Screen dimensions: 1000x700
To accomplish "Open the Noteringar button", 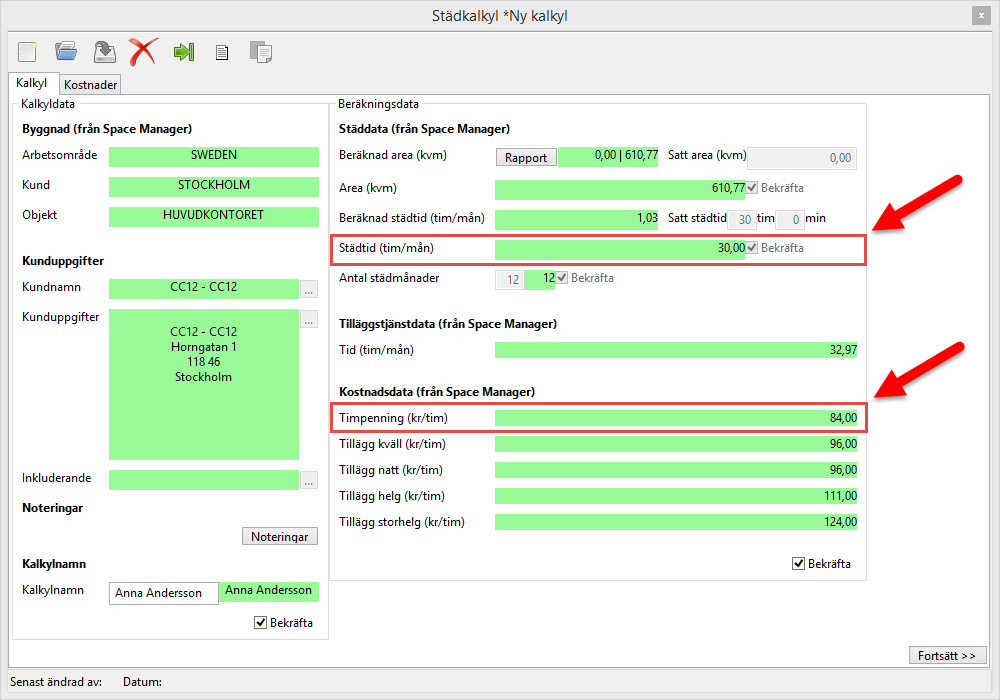I will 280,537.
